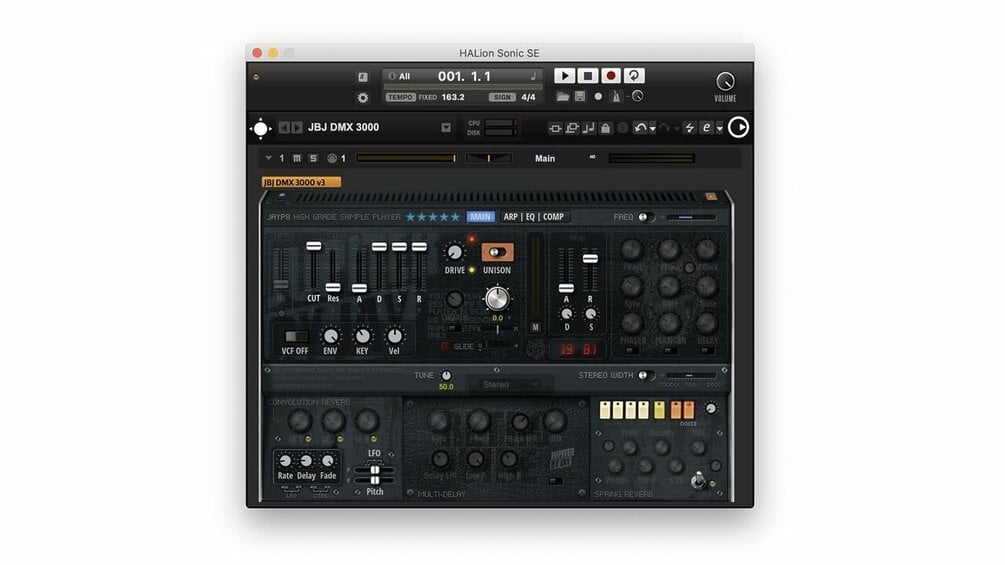This screenshot has width=1005, height=565.
Task: Click the LFO Fade knob
Action: (328, 461)
